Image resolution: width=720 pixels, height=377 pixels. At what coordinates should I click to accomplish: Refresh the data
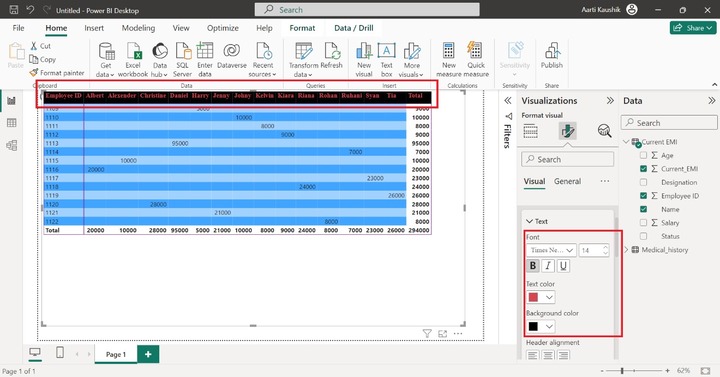point(332,56)
